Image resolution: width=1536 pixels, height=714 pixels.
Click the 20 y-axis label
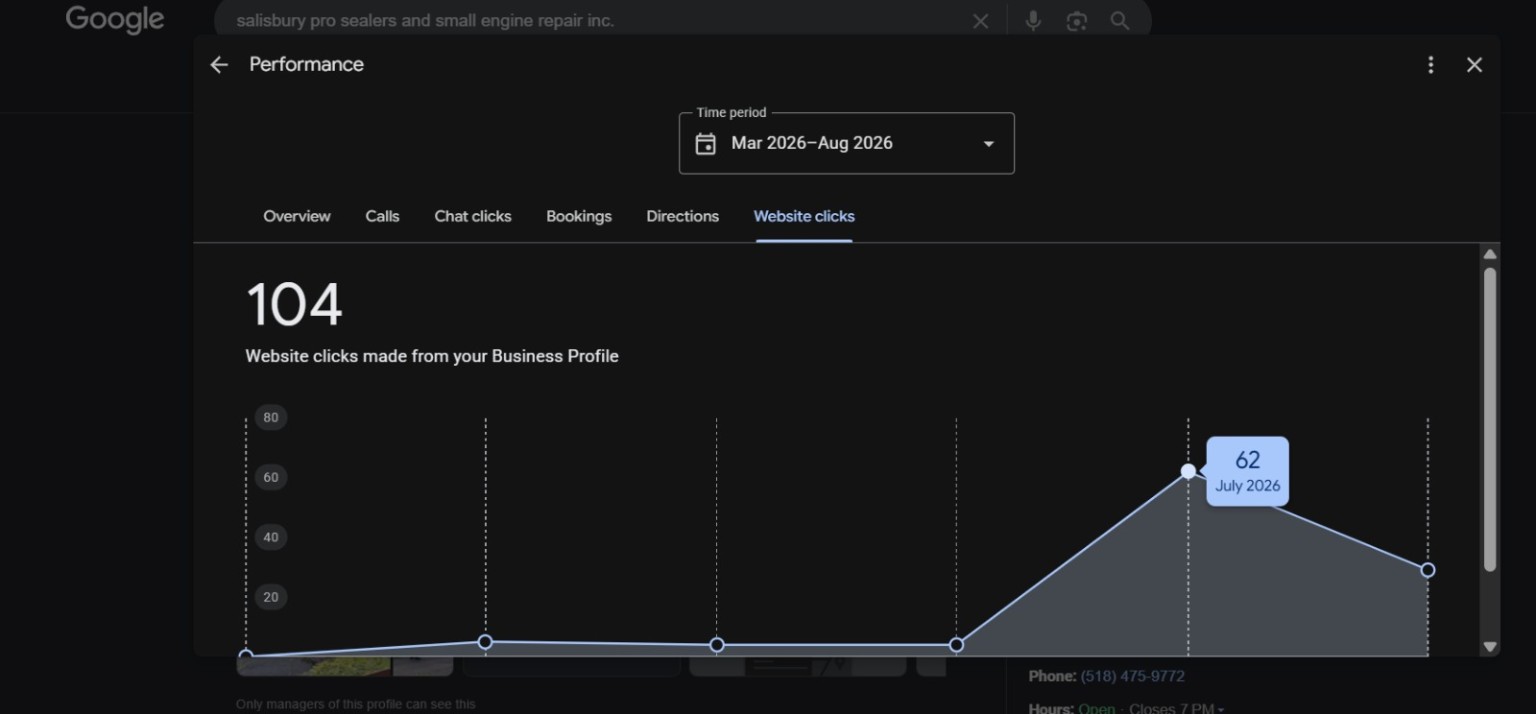click(271, 597)
